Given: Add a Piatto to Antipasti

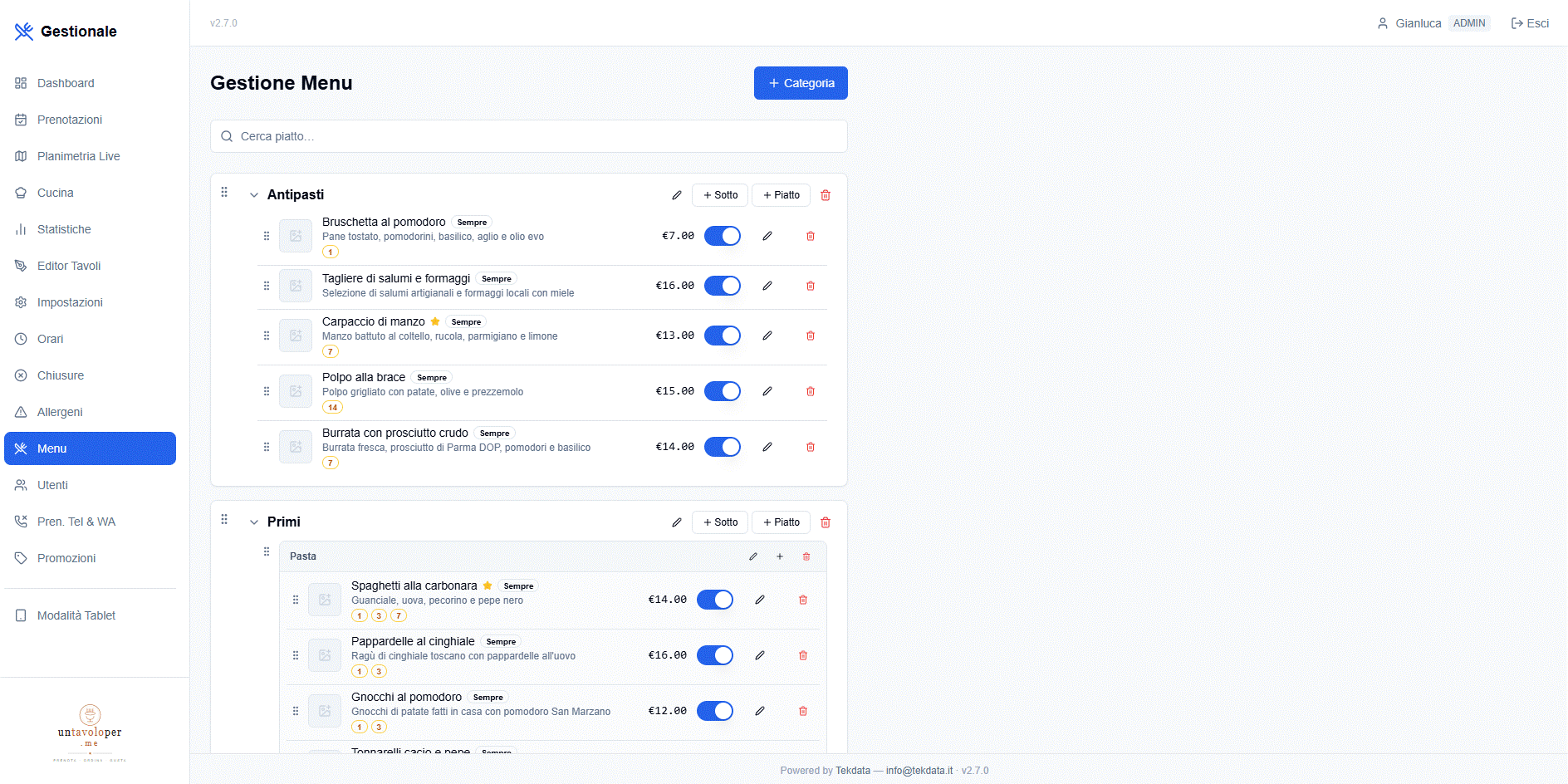Looking at the screenshot, I should coord(781,195).
